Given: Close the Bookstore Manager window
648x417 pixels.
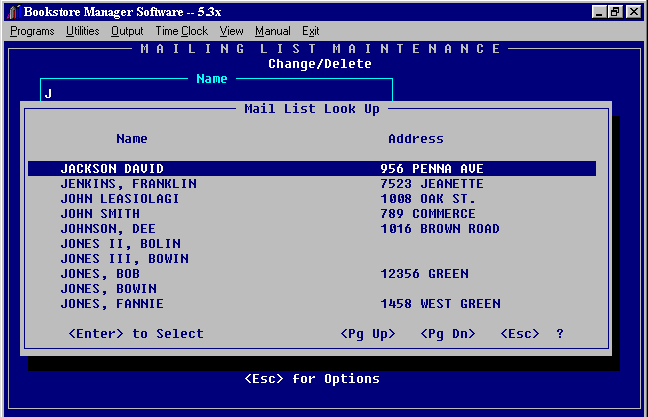Looking at the screenshot, I should tap(633, 12).
